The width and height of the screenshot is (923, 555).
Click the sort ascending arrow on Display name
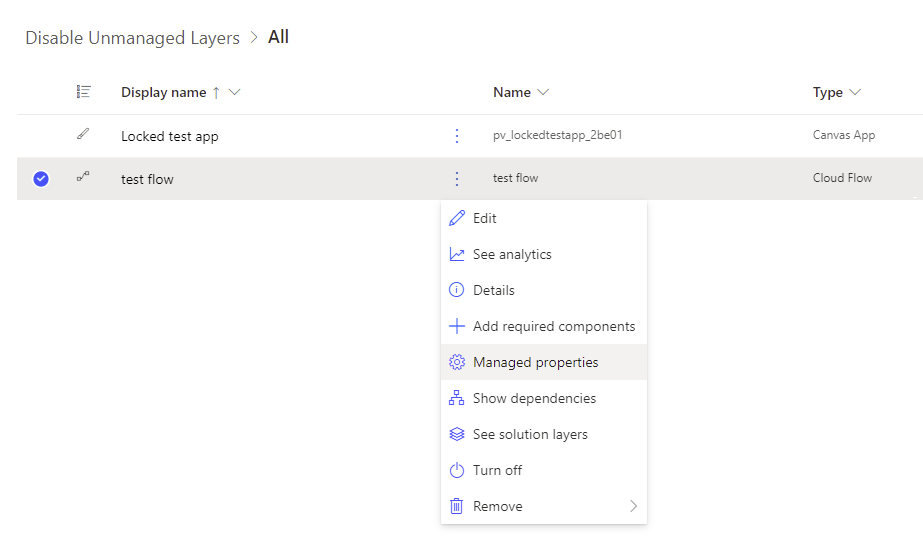click(216, 92)
